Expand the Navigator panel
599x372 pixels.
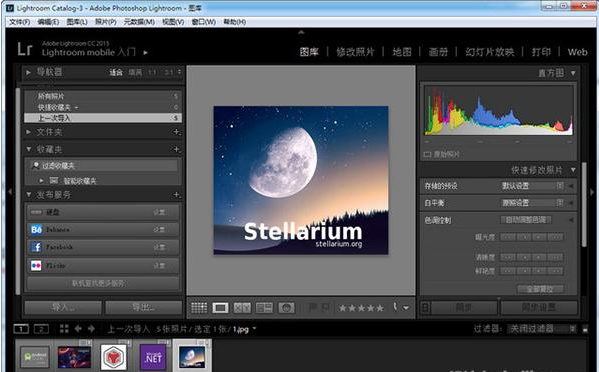(x=28, y=72)
